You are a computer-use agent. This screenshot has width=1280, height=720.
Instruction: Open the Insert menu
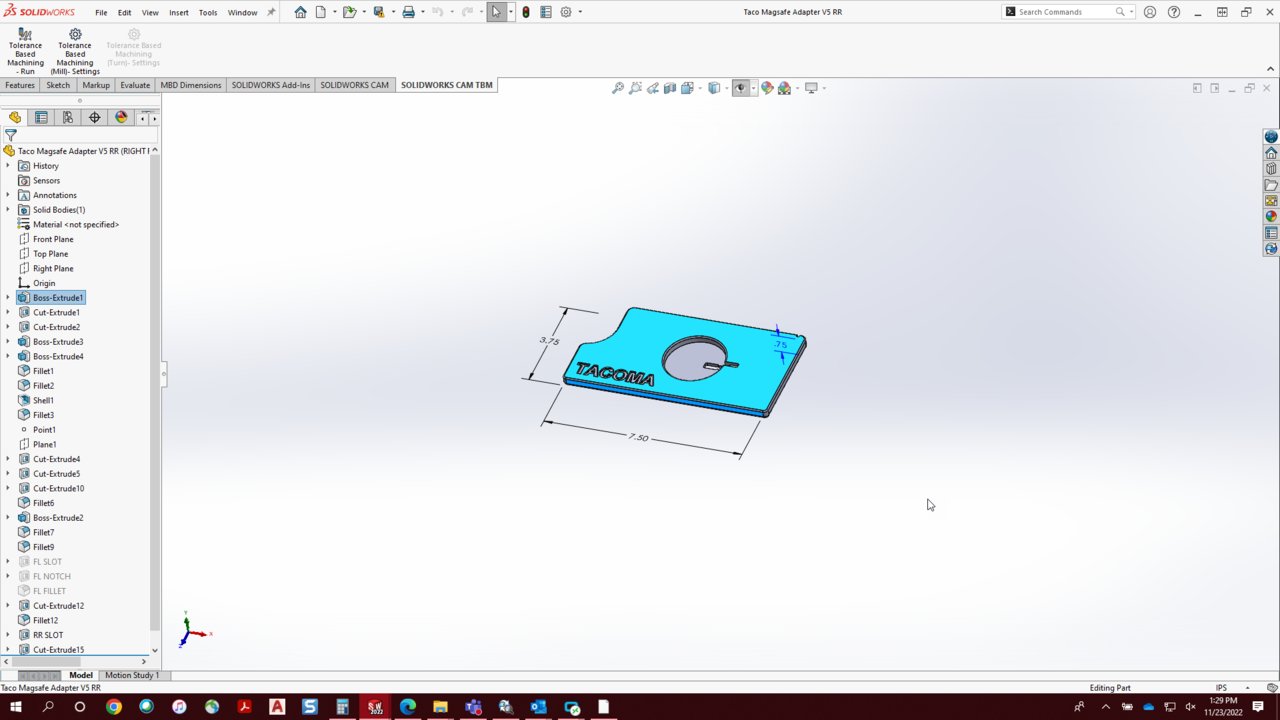[179, 13]
